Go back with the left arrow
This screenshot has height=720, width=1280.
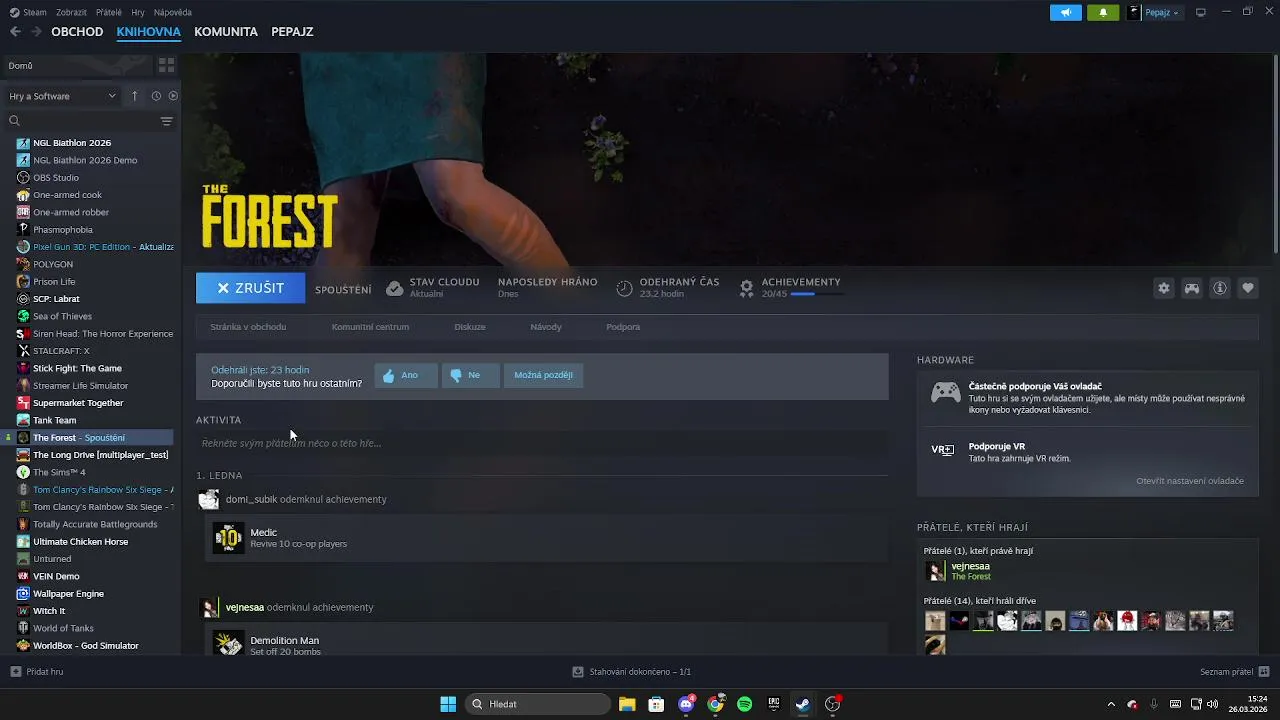15,31
